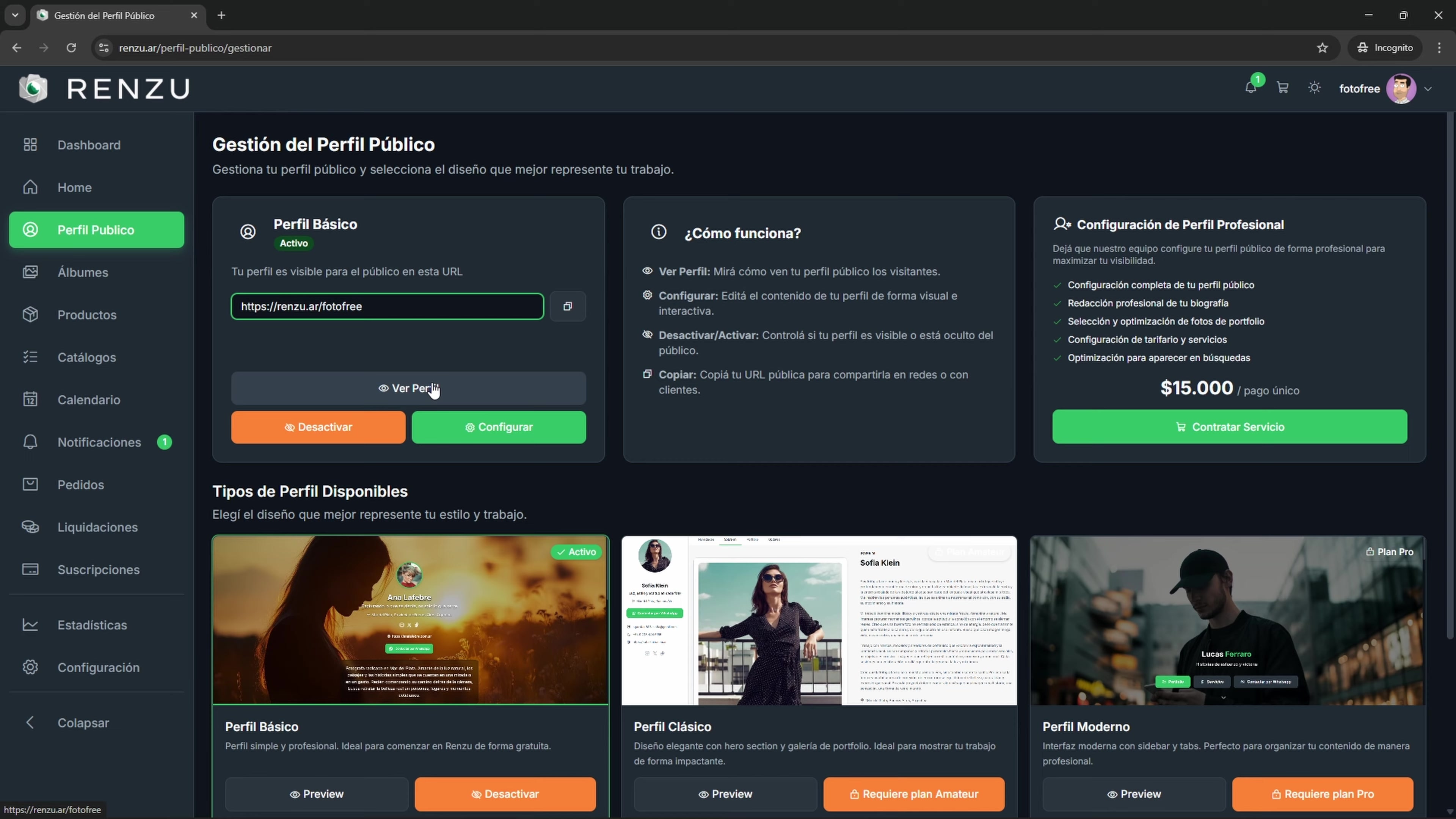Open Catálogos section
This screenshot has height=819, width=1456.
point(97,357)
